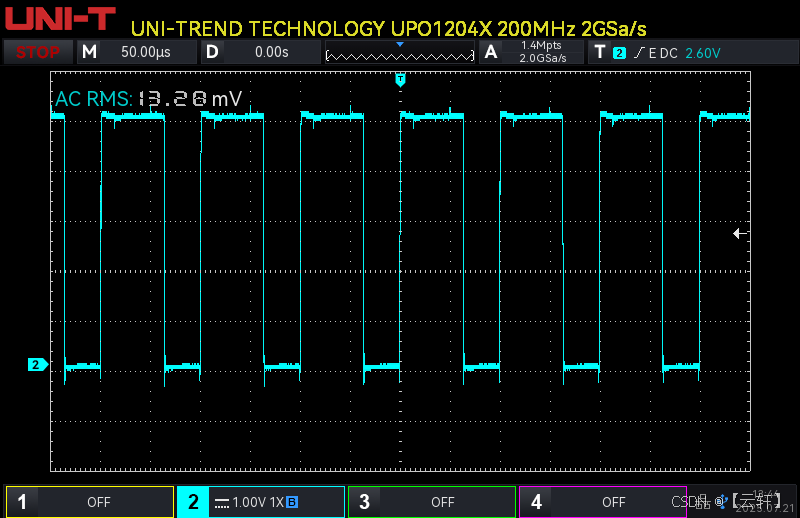The height and width of the screenshot is (518, 800).
Task: Click the UNI-T logo
Action: click(x=60, y=18)
